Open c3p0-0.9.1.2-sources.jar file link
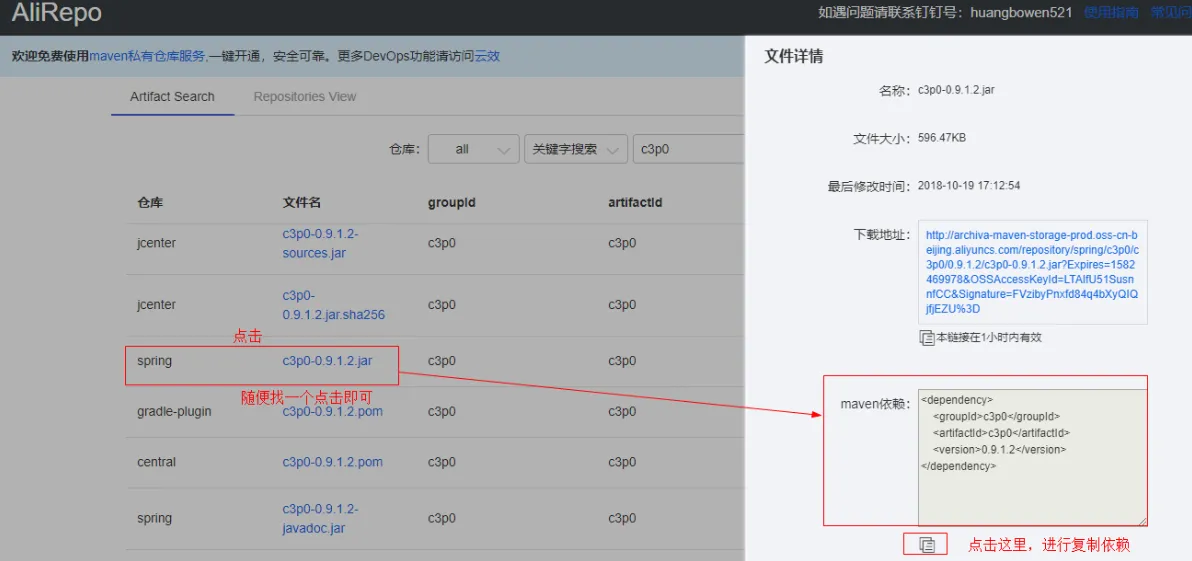 click(x=320, y=243)
